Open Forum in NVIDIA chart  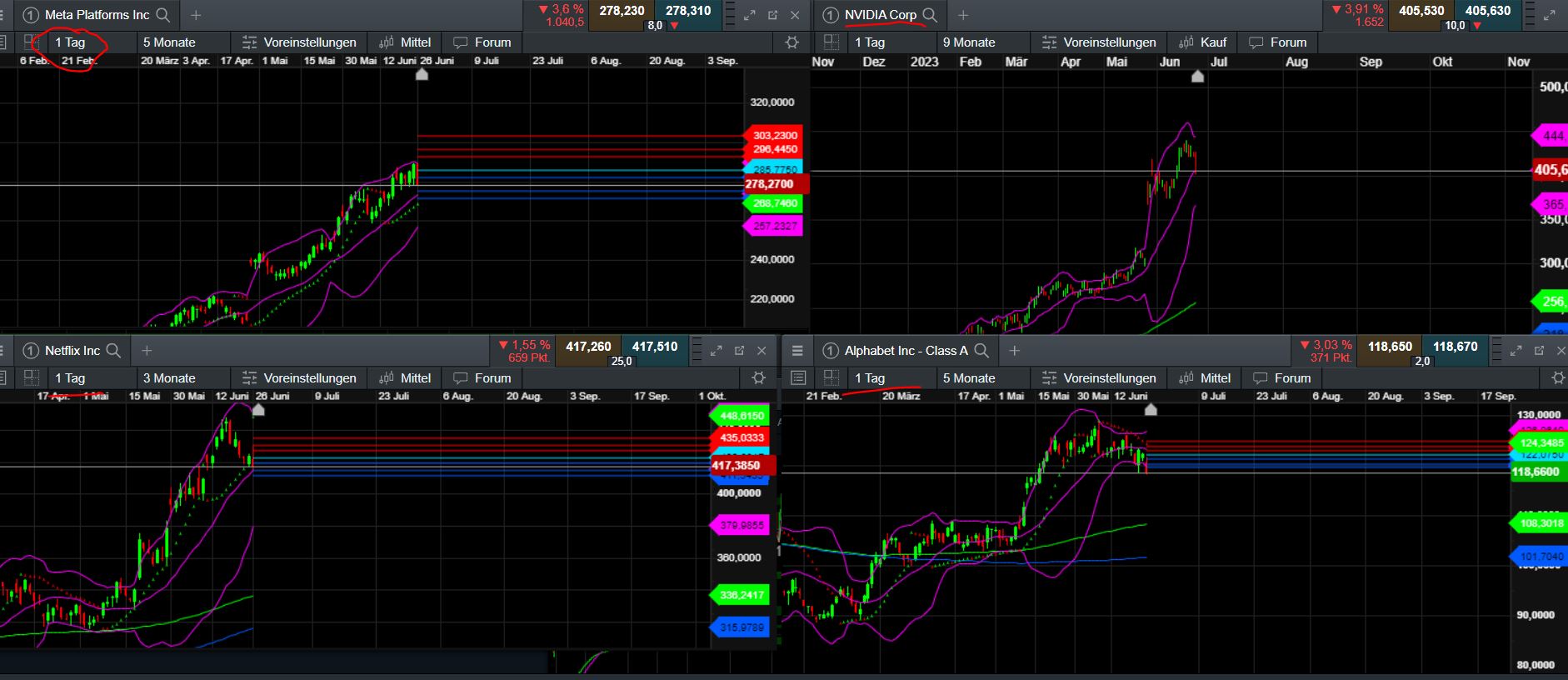1278,42
